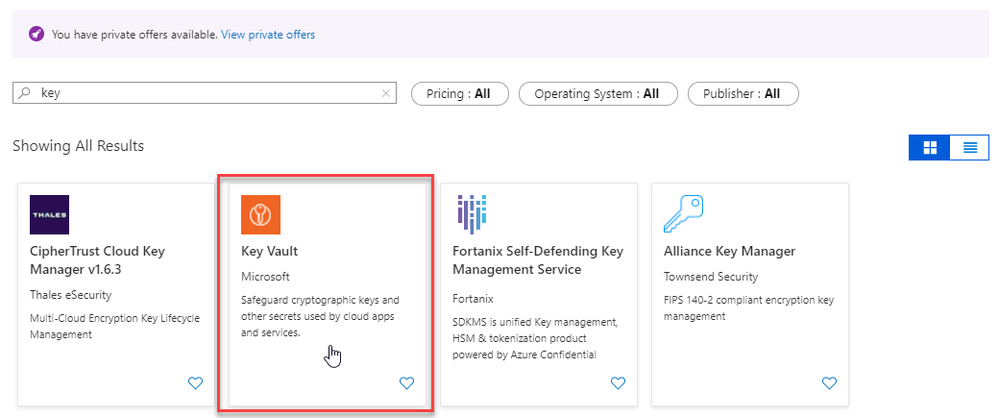Open the View private offers link
This screenshot has width=999, height=418.
[x=268, y=34]
